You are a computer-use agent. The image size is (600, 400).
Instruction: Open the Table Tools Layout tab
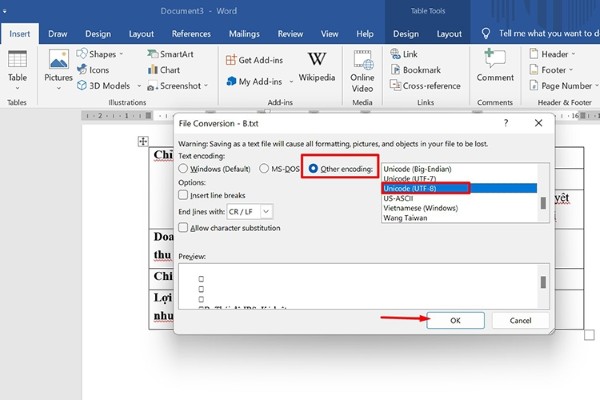click(449, 34)
